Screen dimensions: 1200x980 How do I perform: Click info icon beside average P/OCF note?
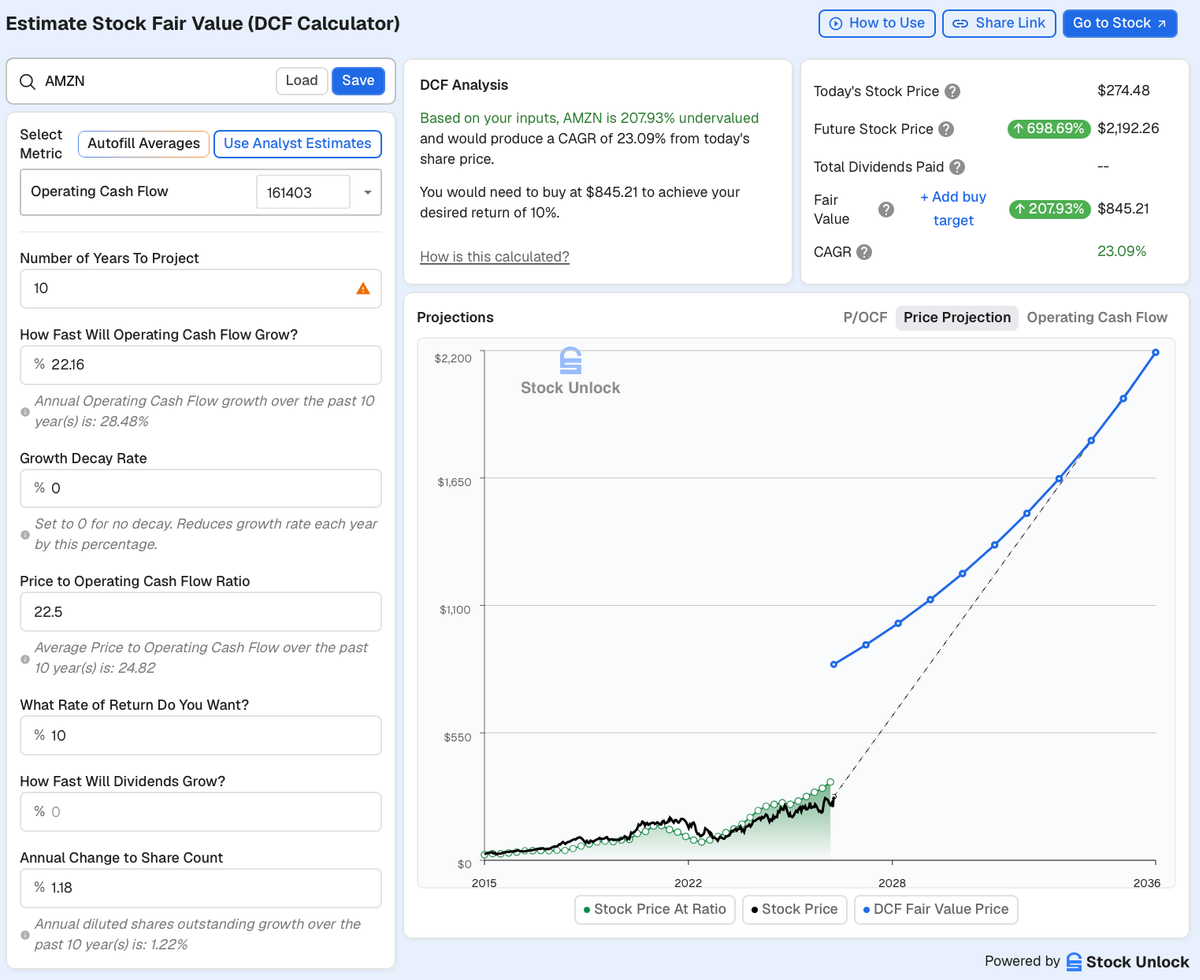25,659
